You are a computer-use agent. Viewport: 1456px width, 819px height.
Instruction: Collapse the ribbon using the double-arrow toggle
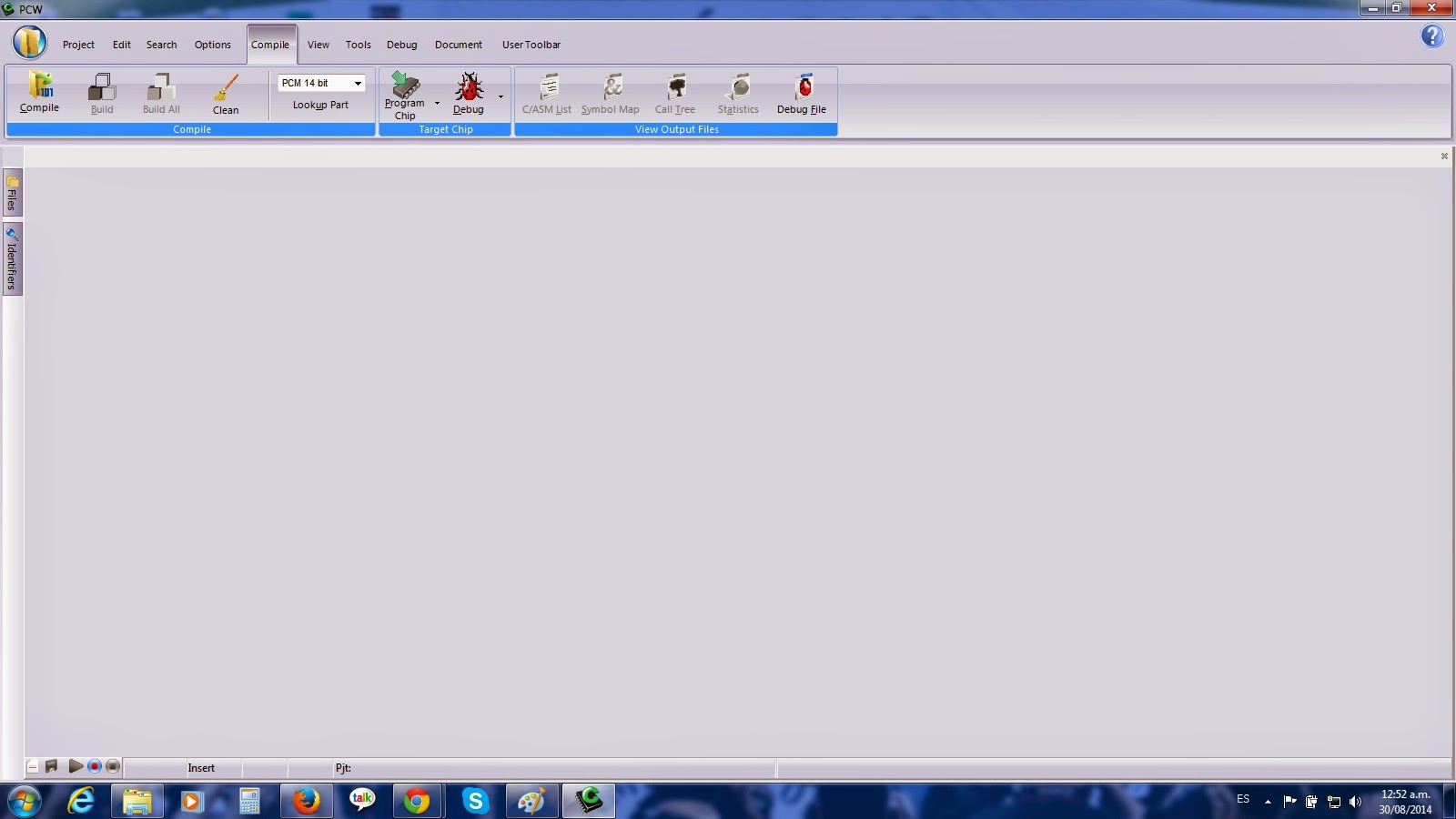(x=1442, y=155)
